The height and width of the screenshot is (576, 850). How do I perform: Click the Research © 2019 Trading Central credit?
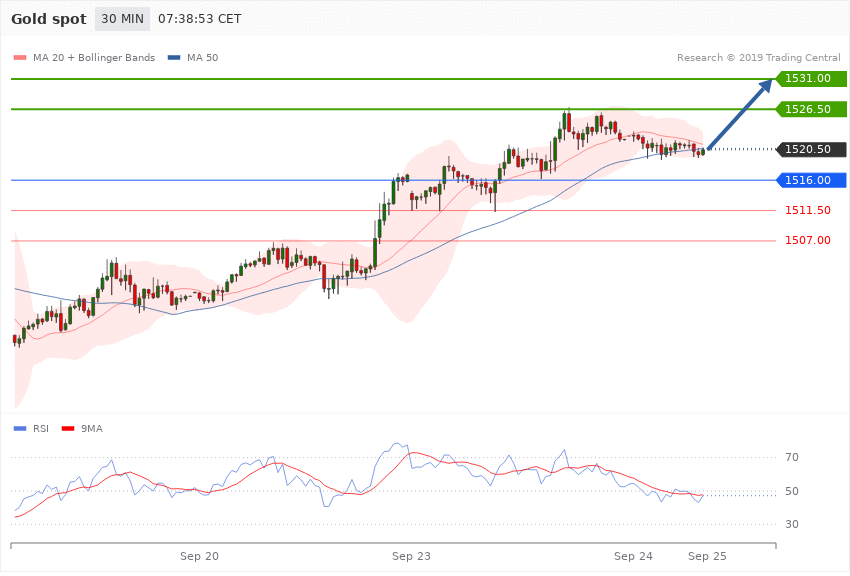758,57
